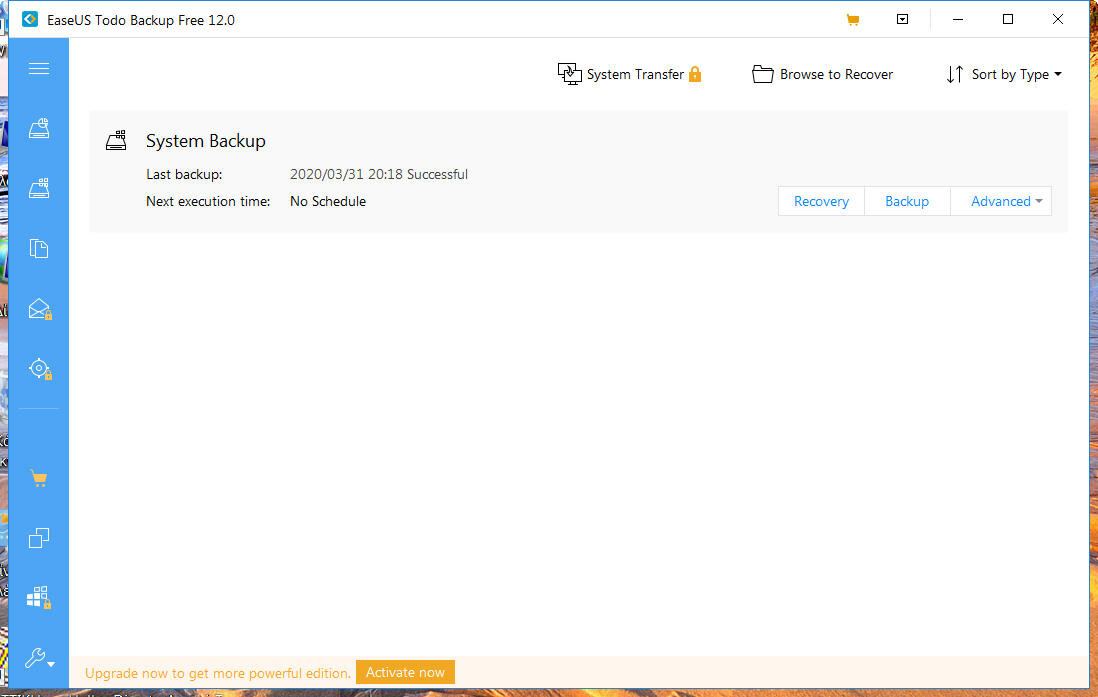Click the shopping cart icon in sidebar
The image size is (1098, 697).
pyautogui.click(x=39, y=478)
